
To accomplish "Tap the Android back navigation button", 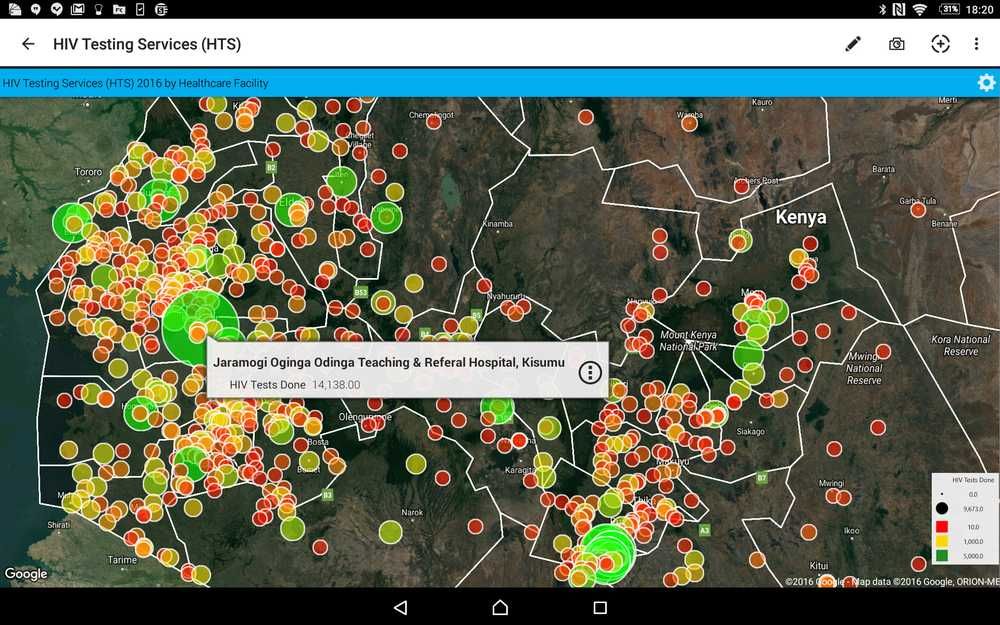I will click(x=400, y=607).
